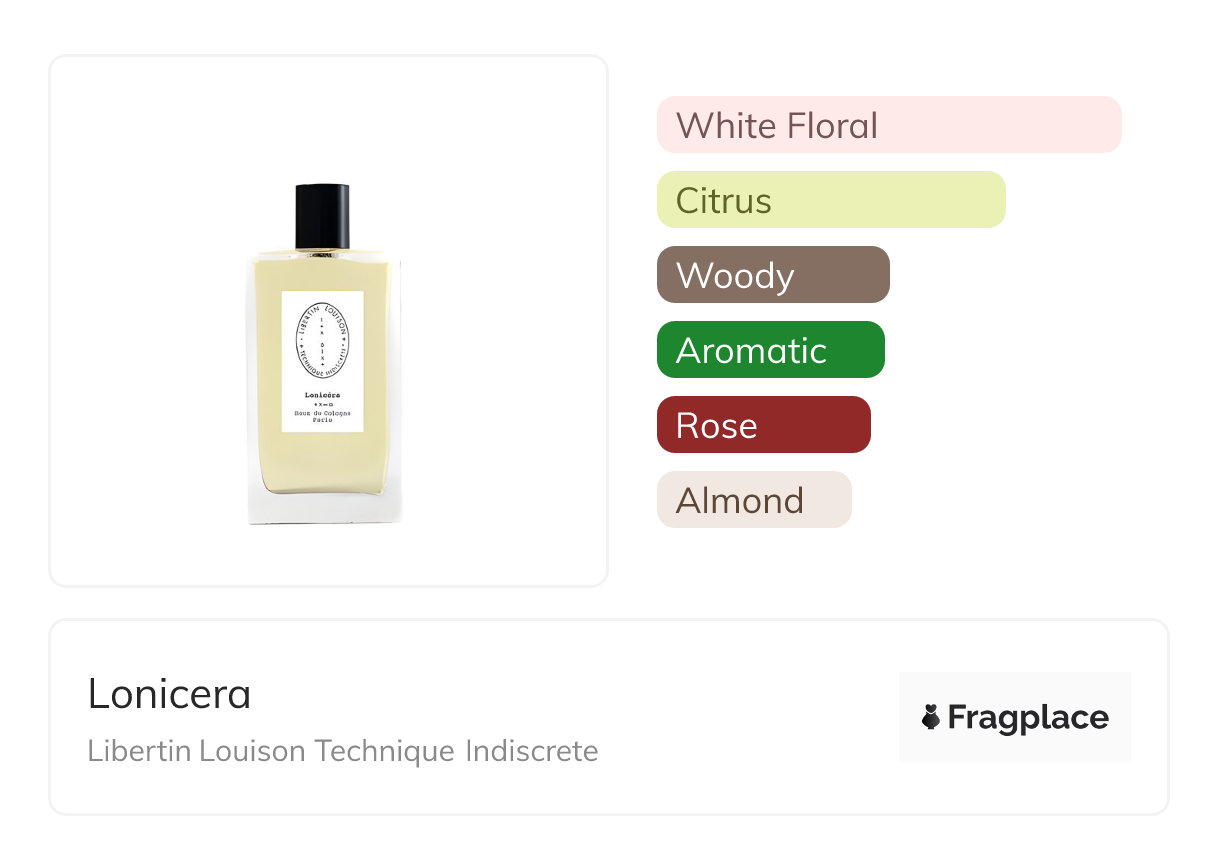This screenshot has height=864, width=1218.
Task: Click the Lonicera title heading
Action: click(169, 694)
